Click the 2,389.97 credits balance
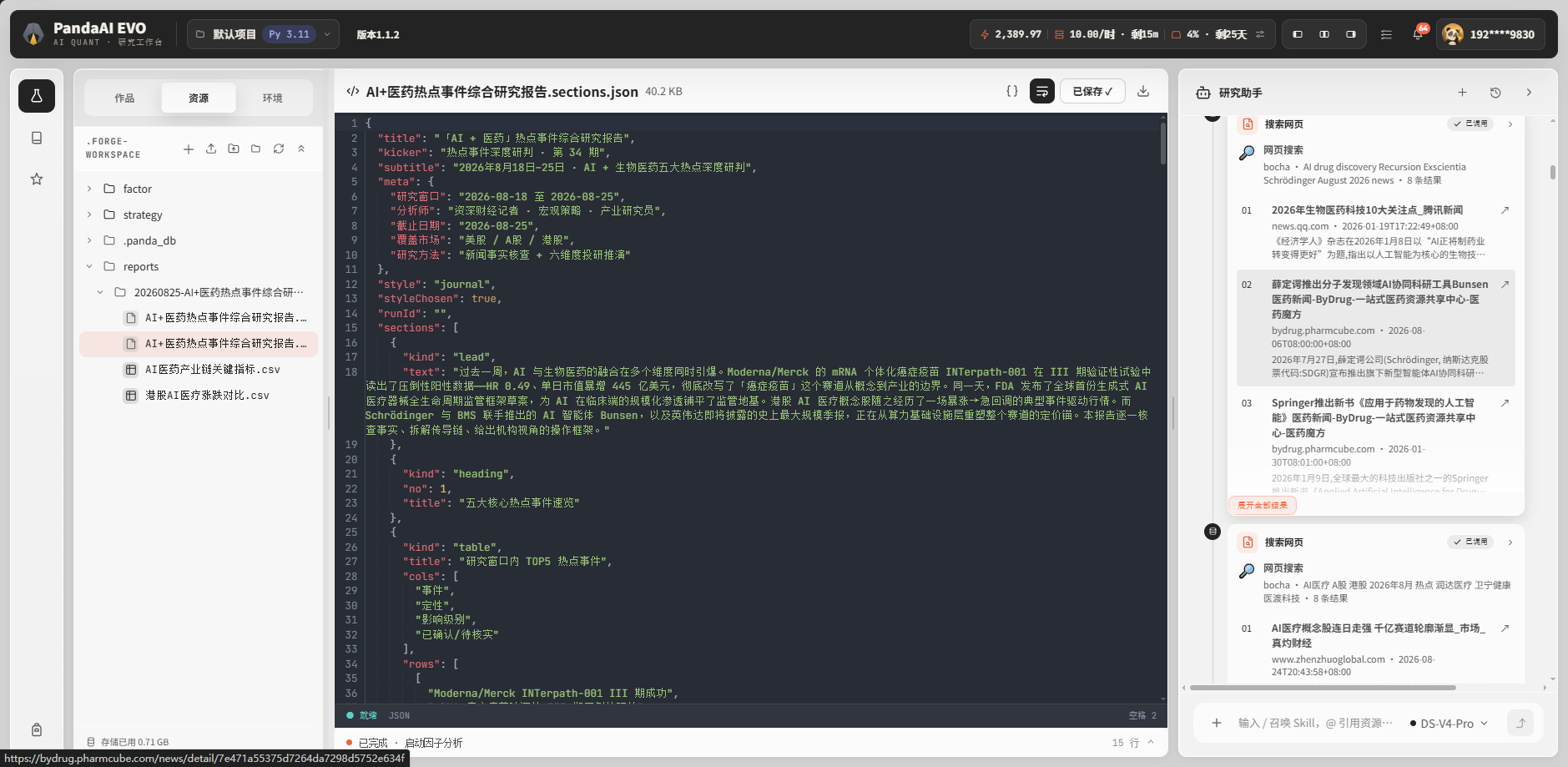Screen dimensions: 1568x767 [1011, 34]
